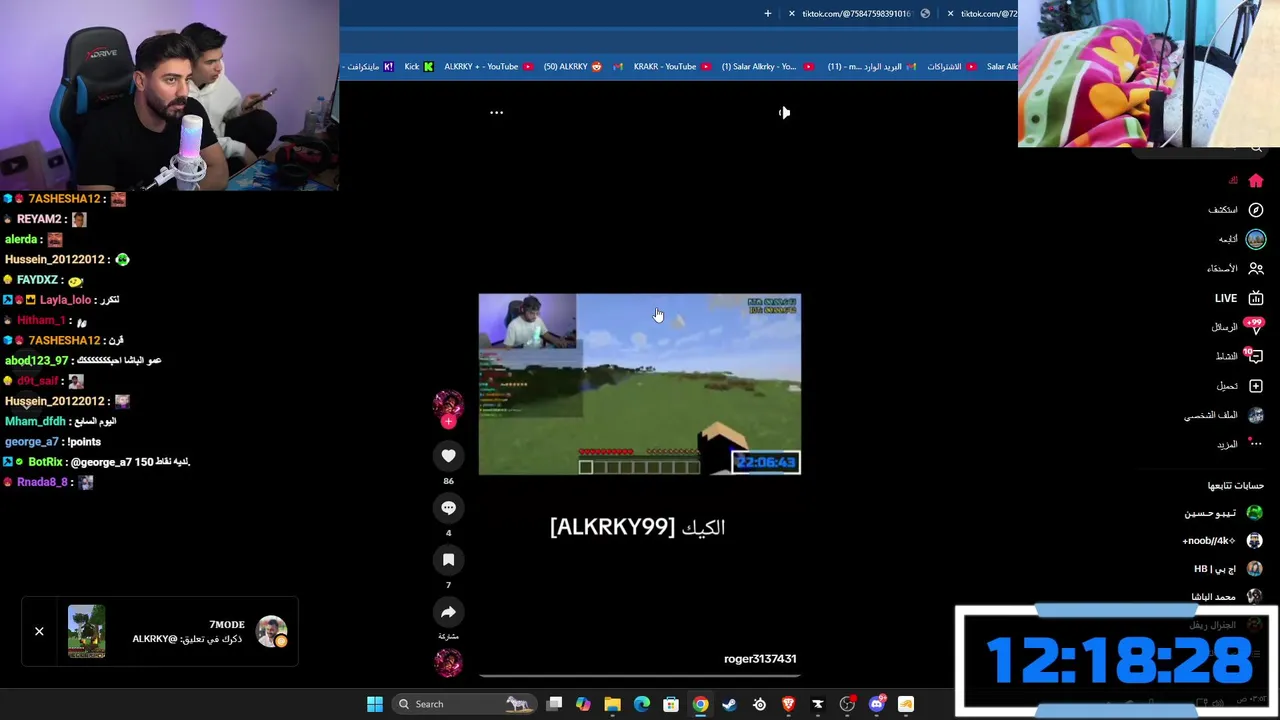The height and width of the screenshot is (720, 1280).
Task: Open the Following (أتابعه) sidebar item
Action: [x=1242, y=239]
